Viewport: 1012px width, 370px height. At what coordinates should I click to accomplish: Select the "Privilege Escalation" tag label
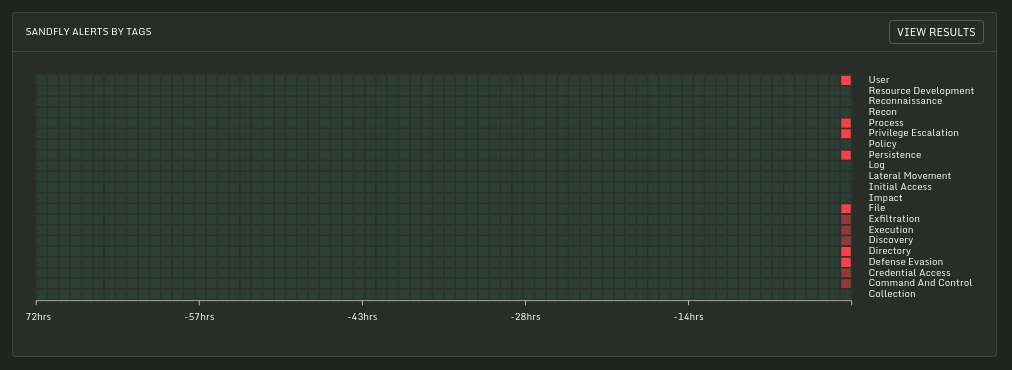tap(913, 133)
